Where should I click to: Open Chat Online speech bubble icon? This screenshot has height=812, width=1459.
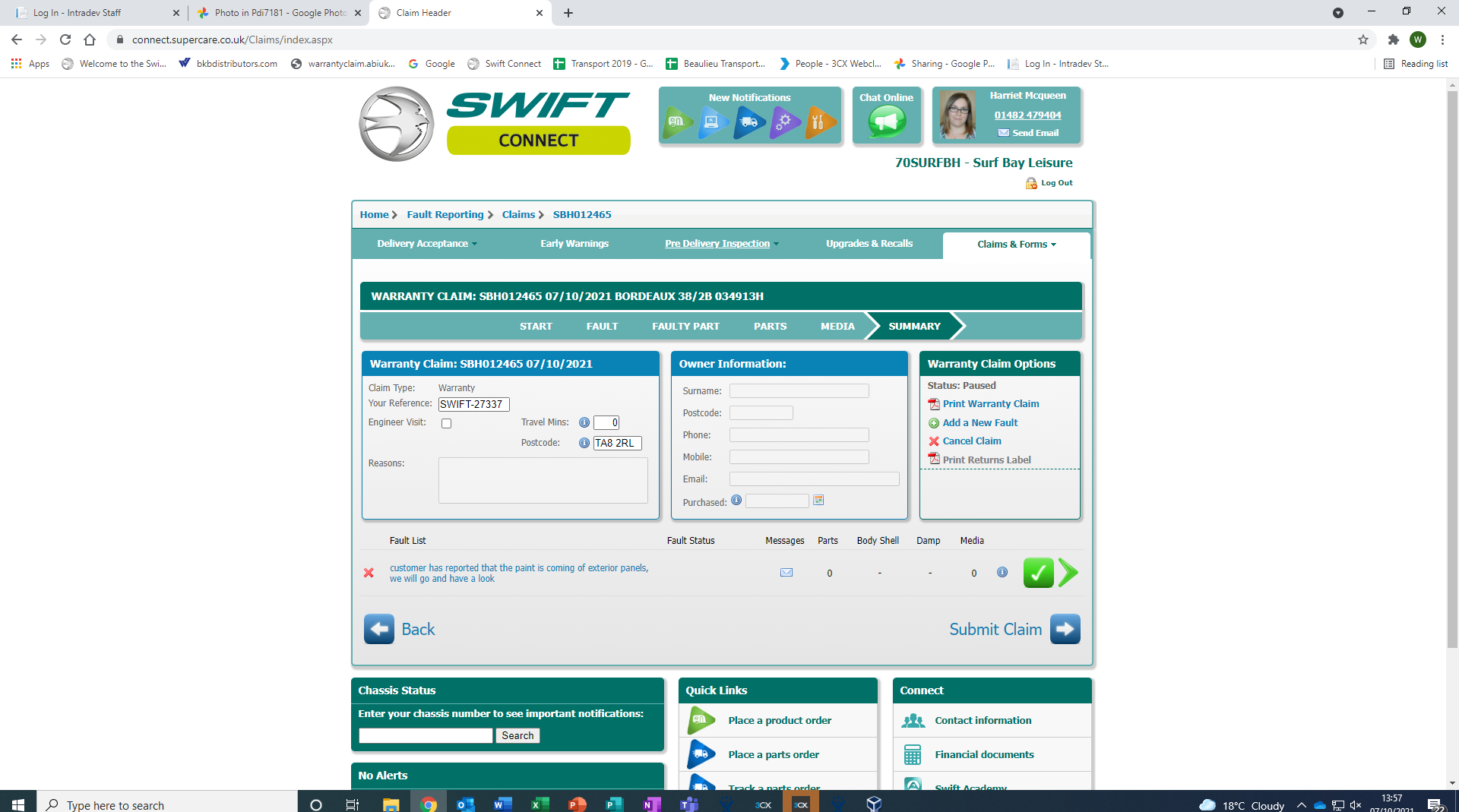click(887, 122)
